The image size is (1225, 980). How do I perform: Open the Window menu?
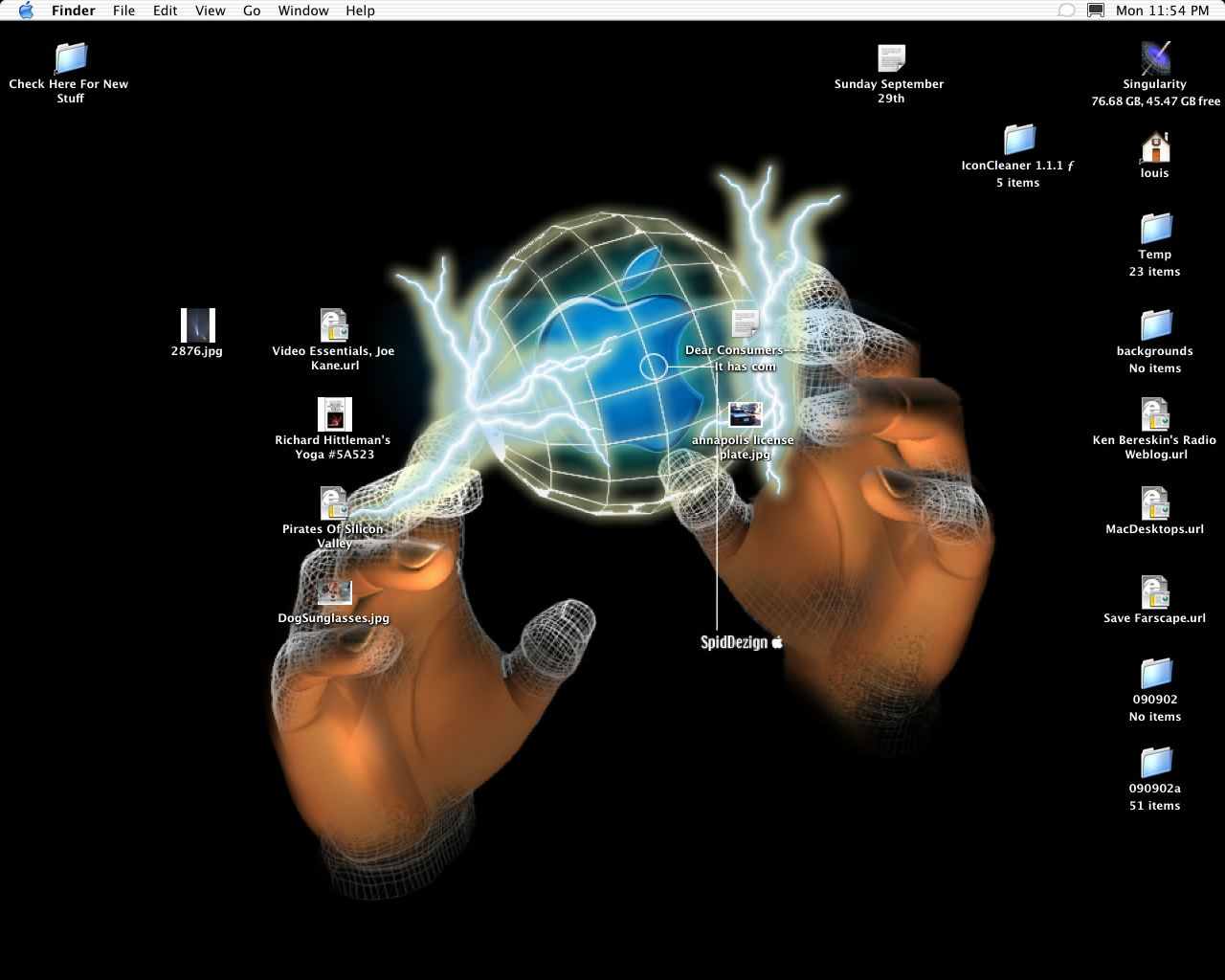tap(303, 11)
